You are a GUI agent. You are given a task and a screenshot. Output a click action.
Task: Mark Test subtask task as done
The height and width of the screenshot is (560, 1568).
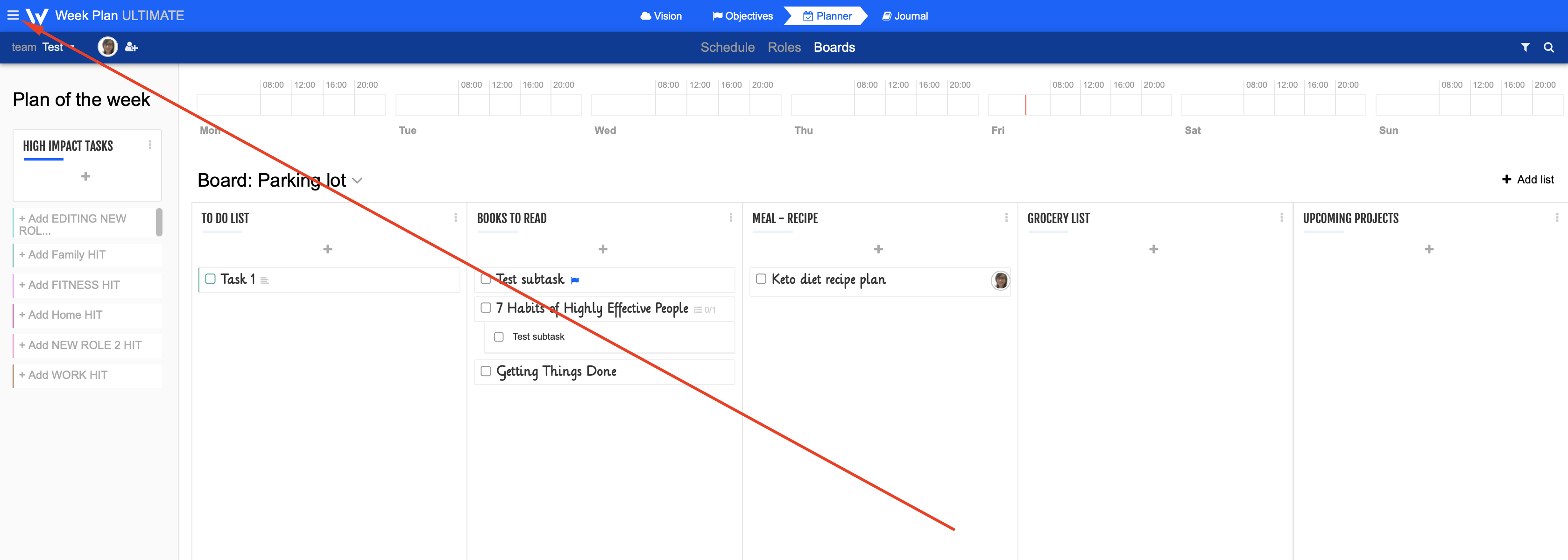(x=486, y=279)
